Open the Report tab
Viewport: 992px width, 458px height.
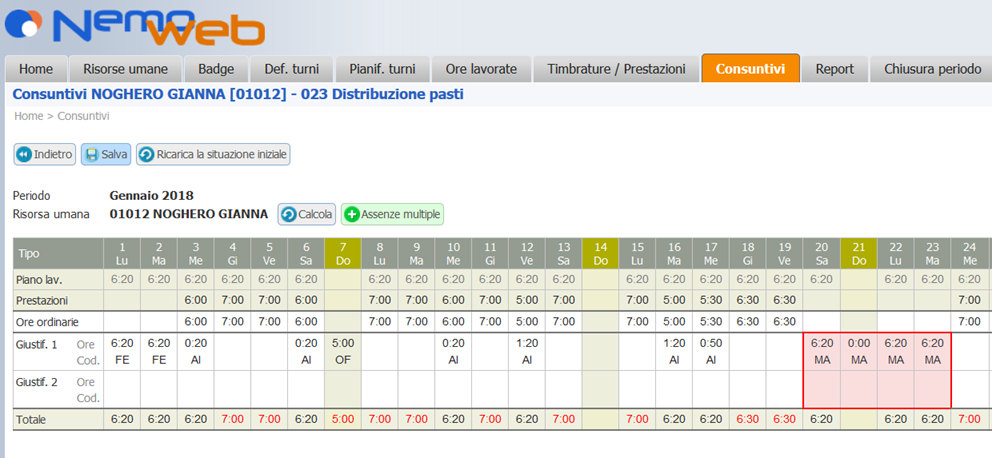[834, 69]
